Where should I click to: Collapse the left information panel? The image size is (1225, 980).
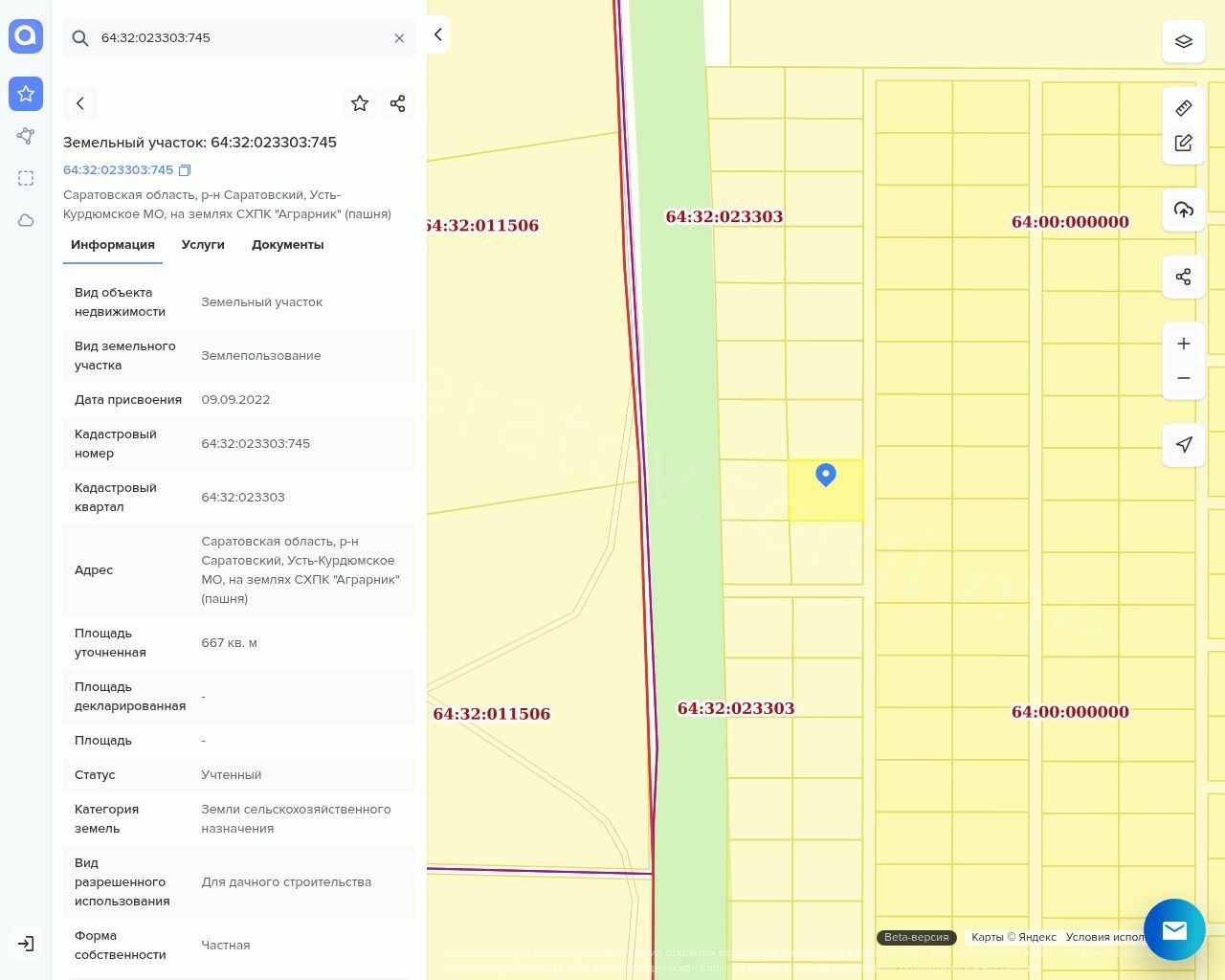click(x=437, y=34)
